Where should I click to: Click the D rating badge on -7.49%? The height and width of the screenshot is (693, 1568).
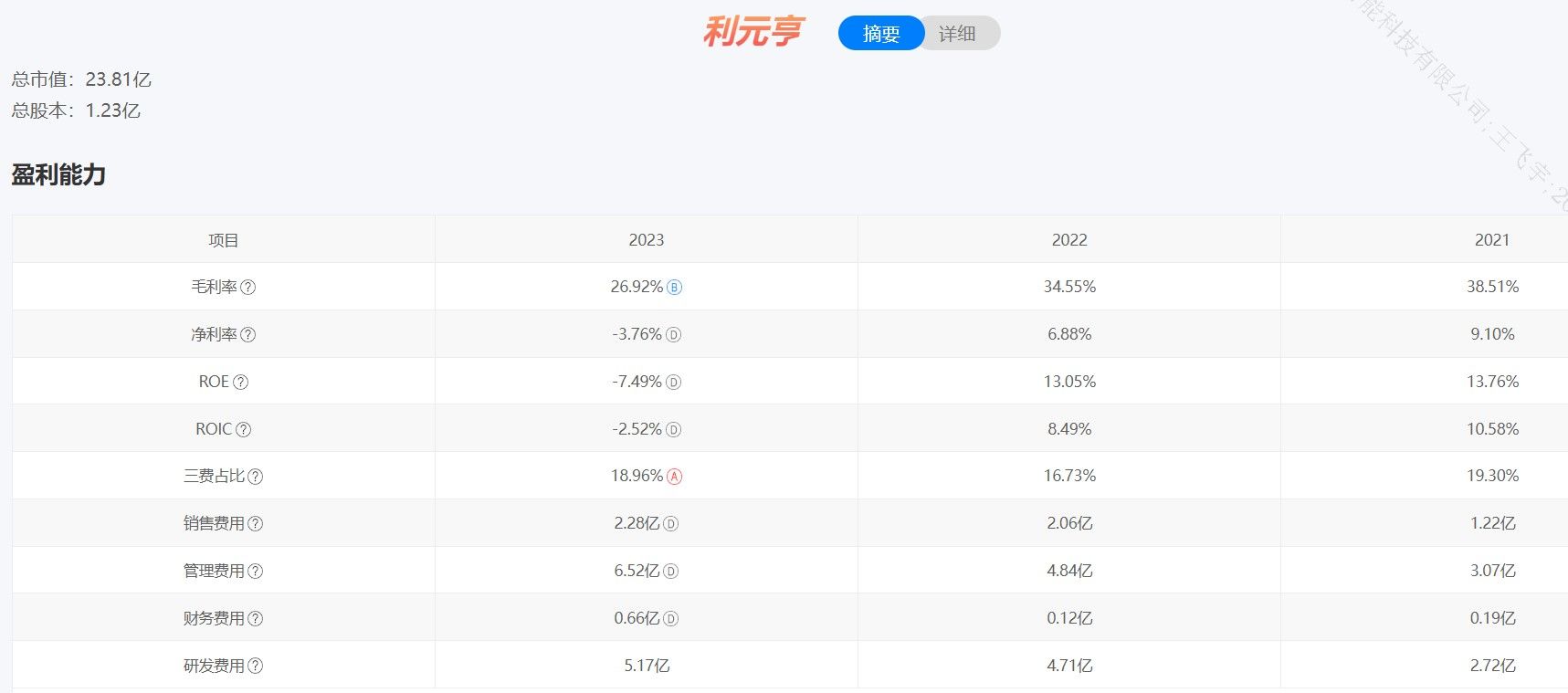click(673, 383)
